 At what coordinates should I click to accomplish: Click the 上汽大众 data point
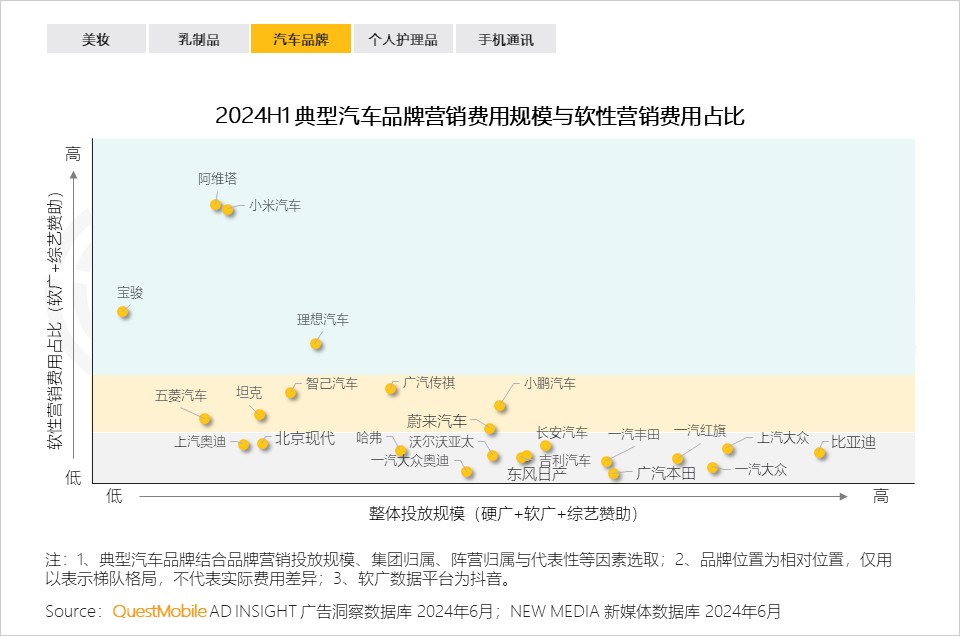(x=727, y=449)
